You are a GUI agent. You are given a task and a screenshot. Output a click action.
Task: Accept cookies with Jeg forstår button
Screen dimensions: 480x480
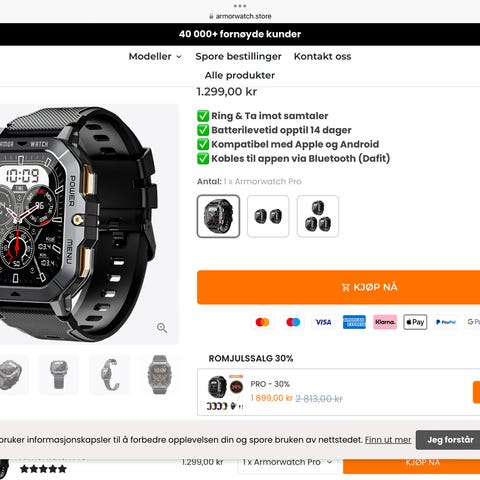click(448, 440)
